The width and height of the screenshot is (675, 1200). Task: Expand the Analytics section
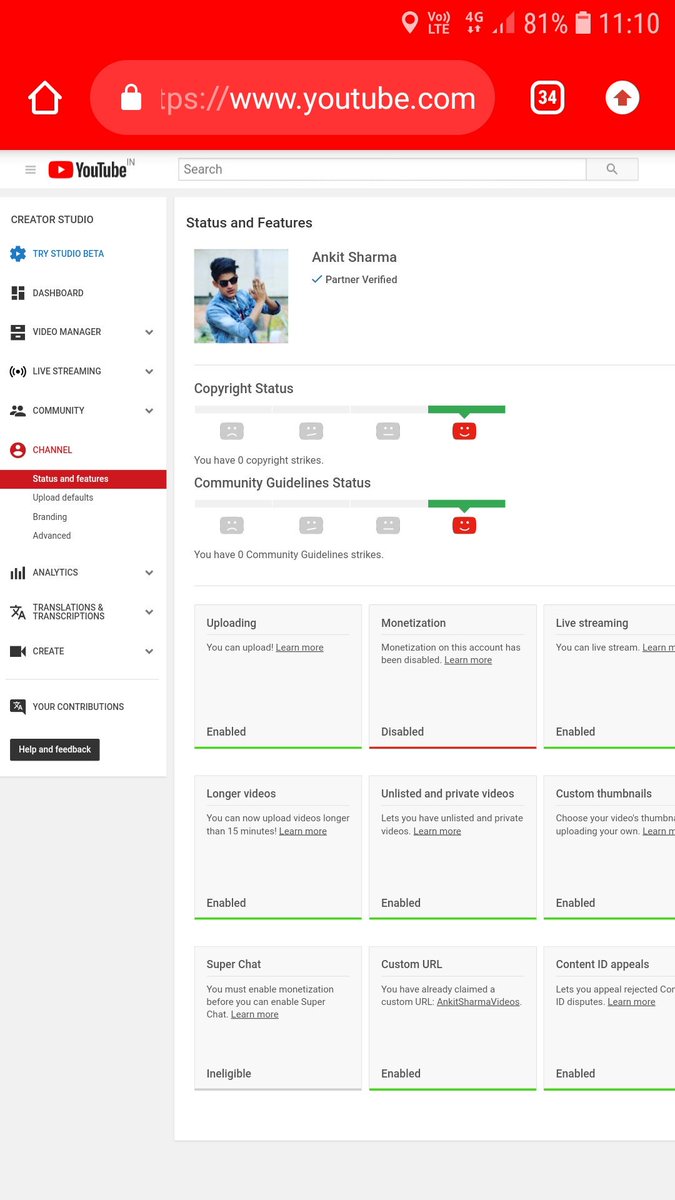coord(149,573)
